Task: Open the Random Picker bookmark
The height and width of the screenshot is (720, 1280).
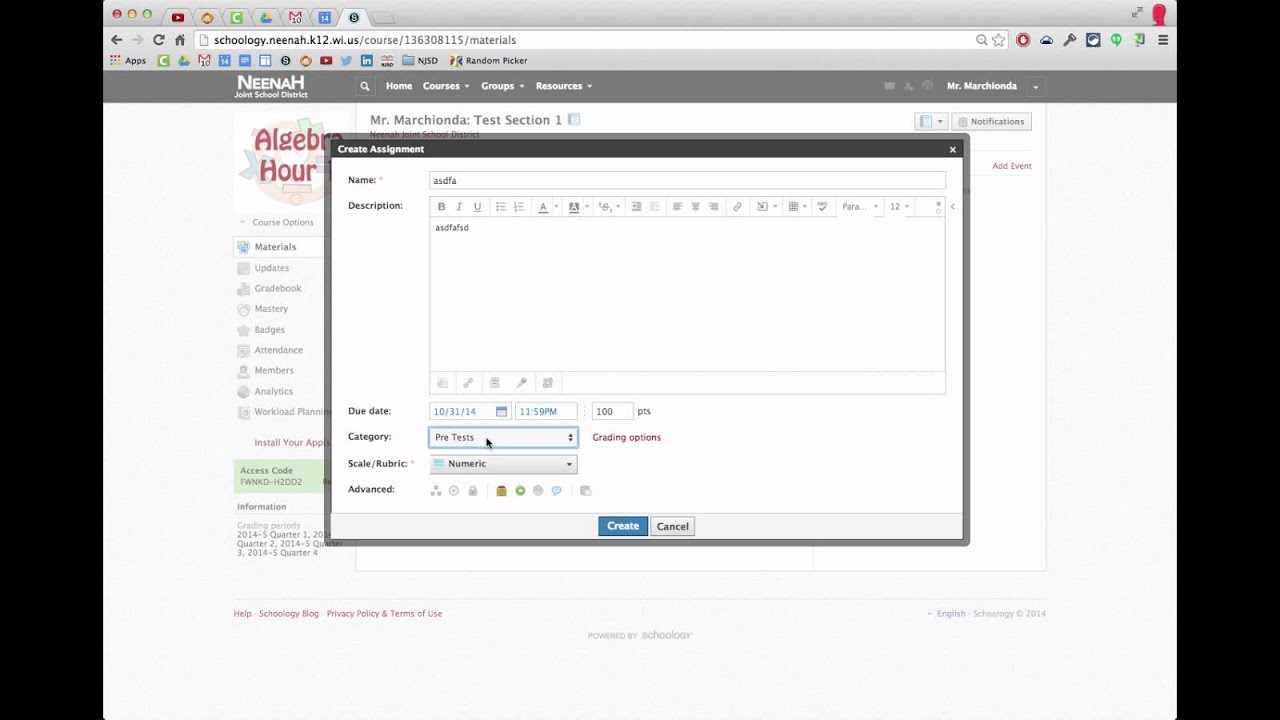Action: click(x=489, y=61)
